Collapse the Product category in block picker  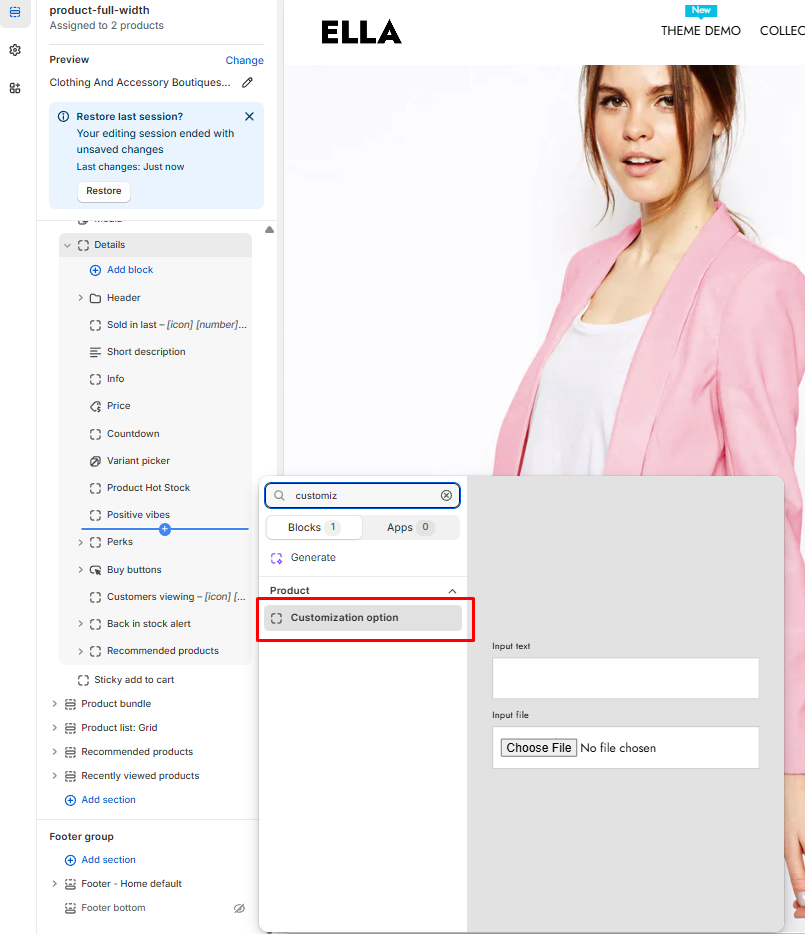(452, 591)
